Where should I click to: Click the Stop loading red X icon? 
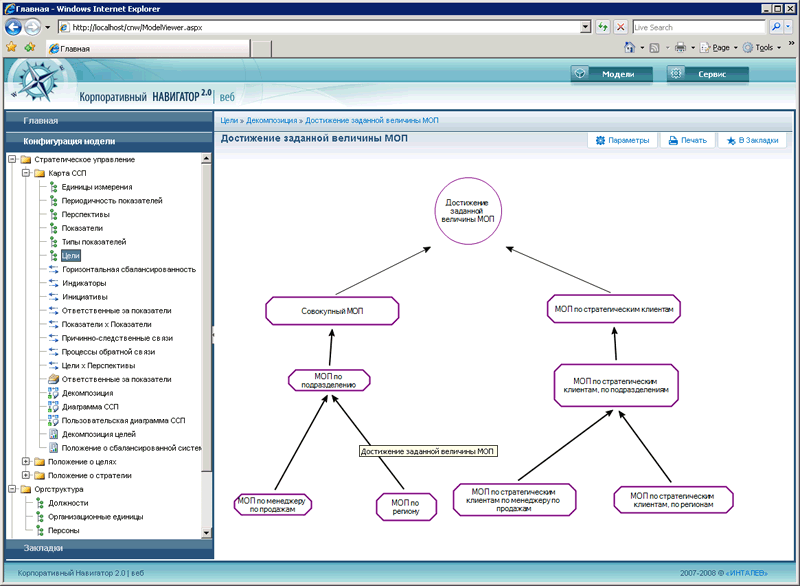[x=620, y=27]
